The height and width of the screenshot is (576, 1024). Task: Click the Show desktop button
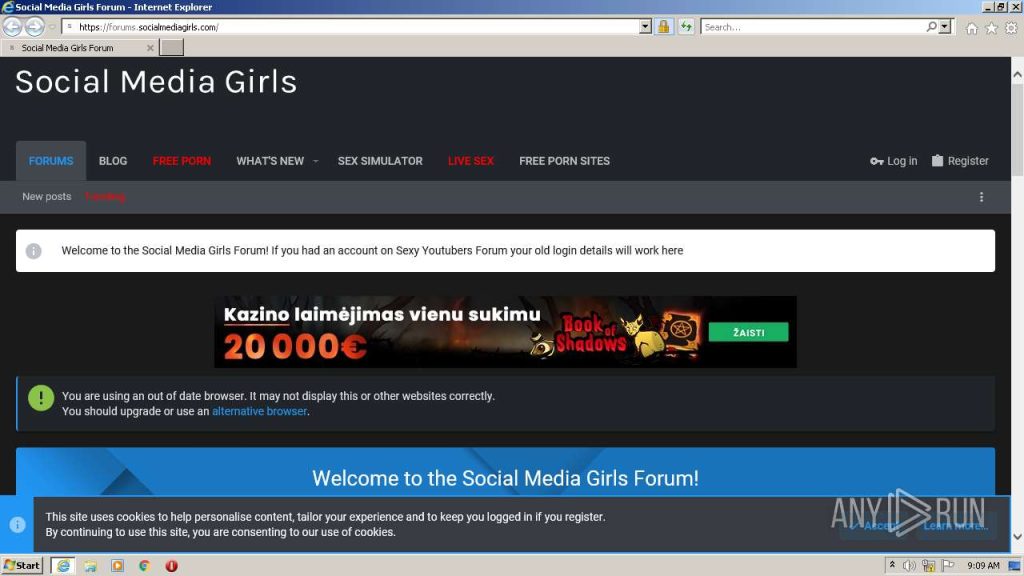(x=1014, y=566)
